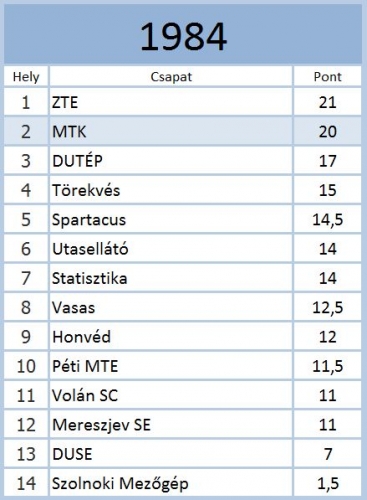367x500 pixels.
Task: Select the Péti MTE team cell
Action: point(171,366)
